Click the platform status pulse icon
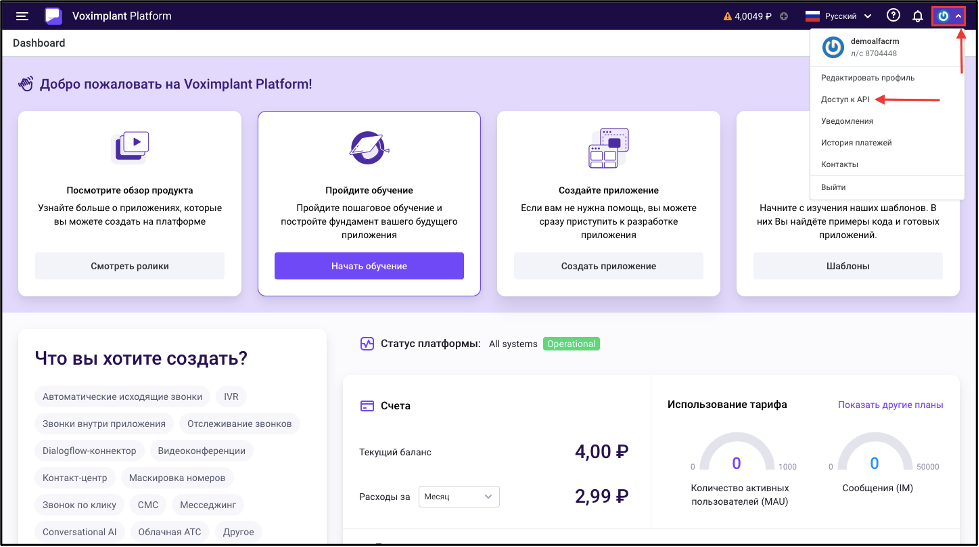Image resolution: width=979 pixels, height=547 pixels. (367, 343)
